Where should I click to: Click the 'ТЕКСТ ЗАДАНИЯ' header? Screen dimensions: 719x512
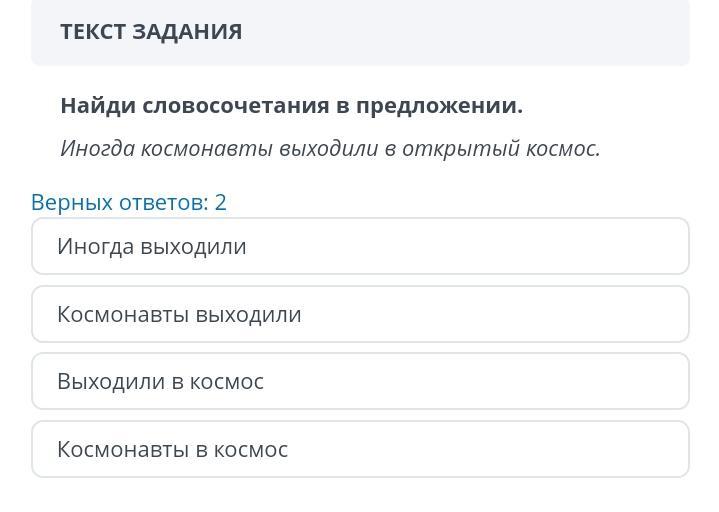151,32
